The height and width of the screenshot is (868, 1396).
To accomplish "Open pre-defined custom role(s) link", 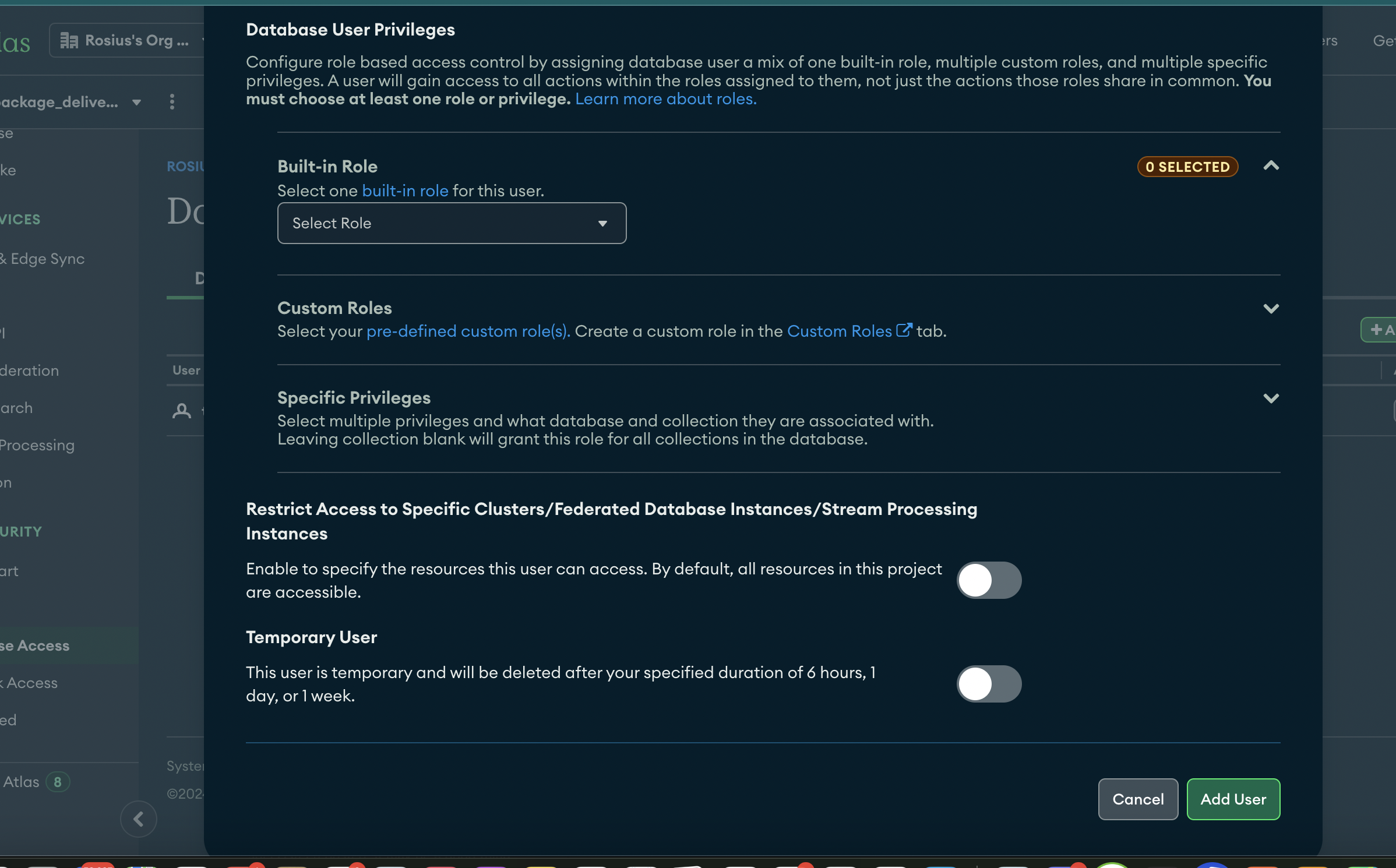I will pos(468,331).
